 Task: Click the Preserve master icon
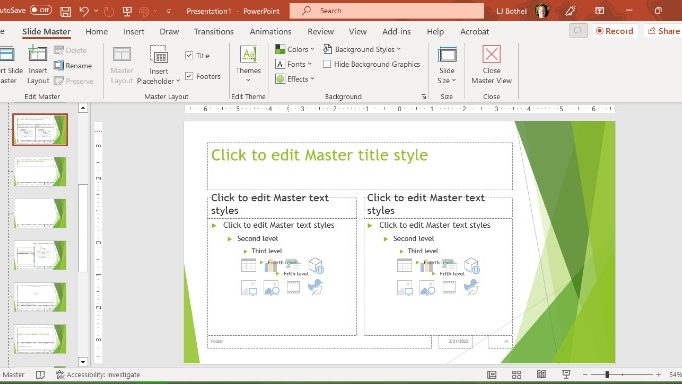(59, 81)
